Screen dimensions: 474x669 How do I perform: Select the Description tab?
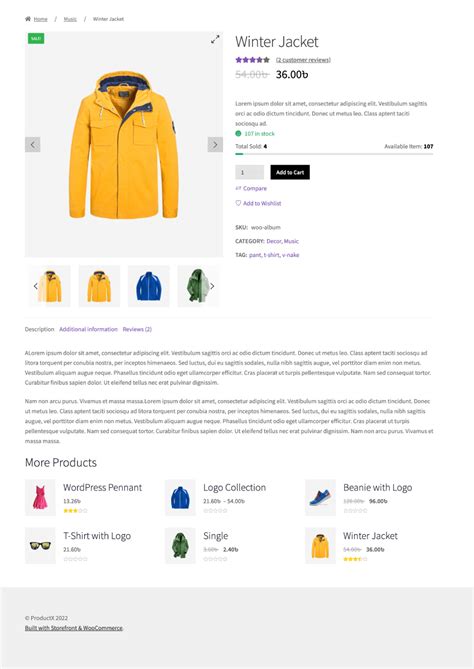pos(39,329)
